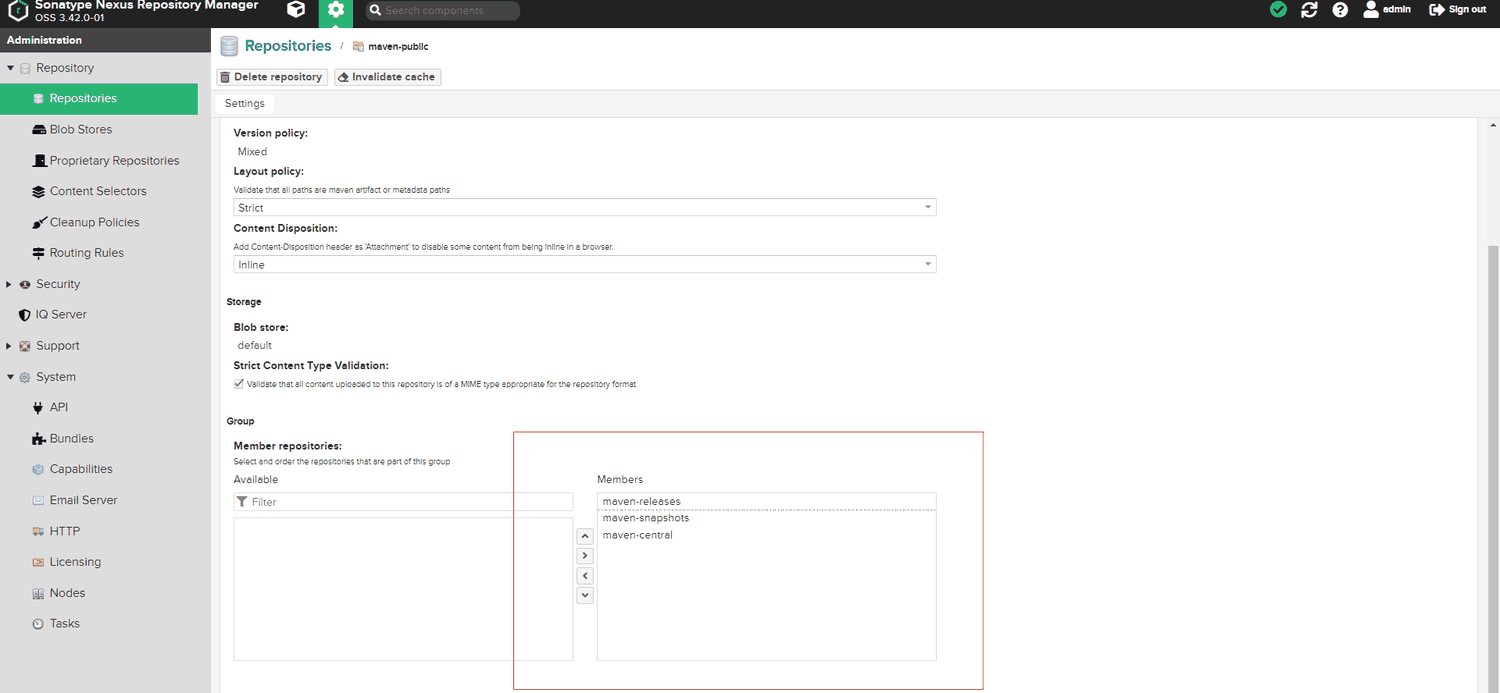Click the Licensing certificate icon
Screen dimensions: 1500x693
pyautogui.click(x=39, y=562)
